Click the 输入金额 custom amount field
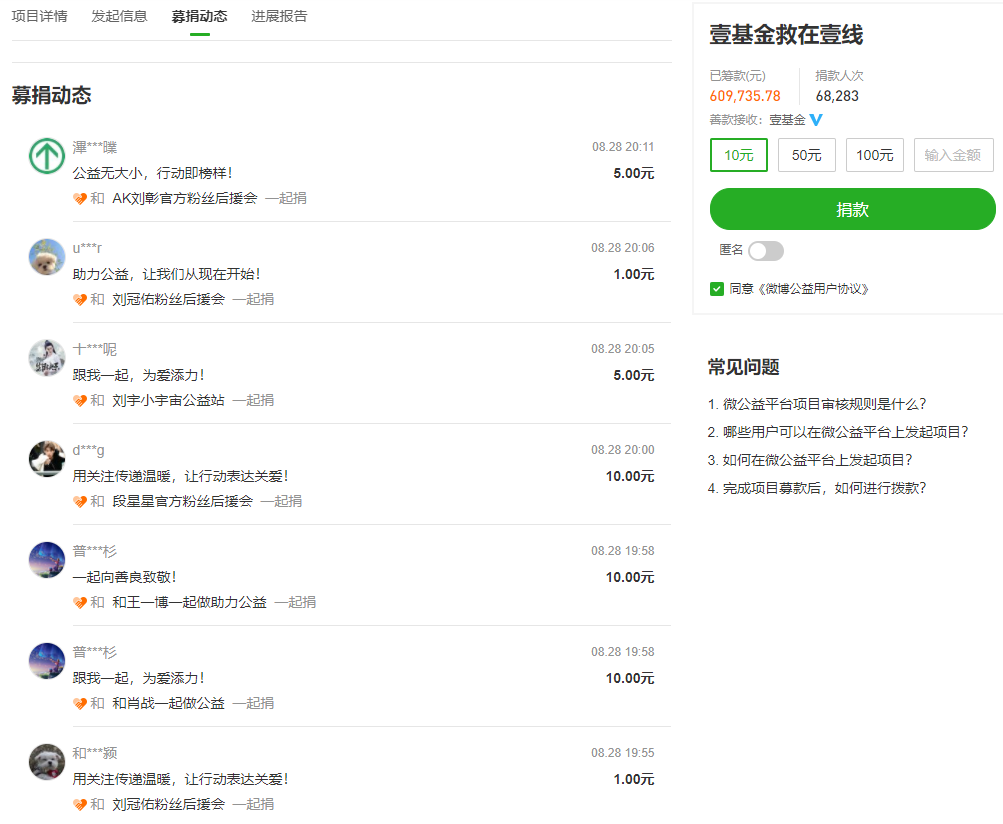Viewport: 1003px width, 824px height. pyautogui.click(x=952, y=155)
